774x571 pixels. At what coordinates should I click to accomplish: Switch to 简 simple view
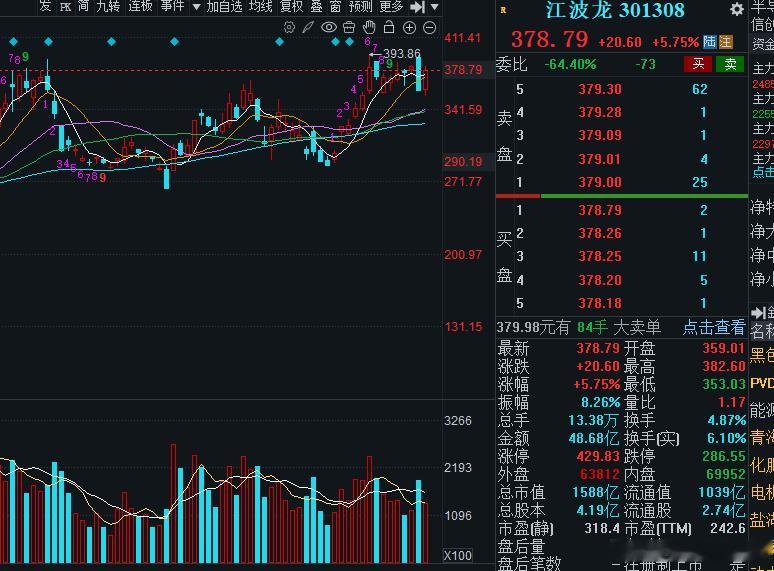coord(83,6)
